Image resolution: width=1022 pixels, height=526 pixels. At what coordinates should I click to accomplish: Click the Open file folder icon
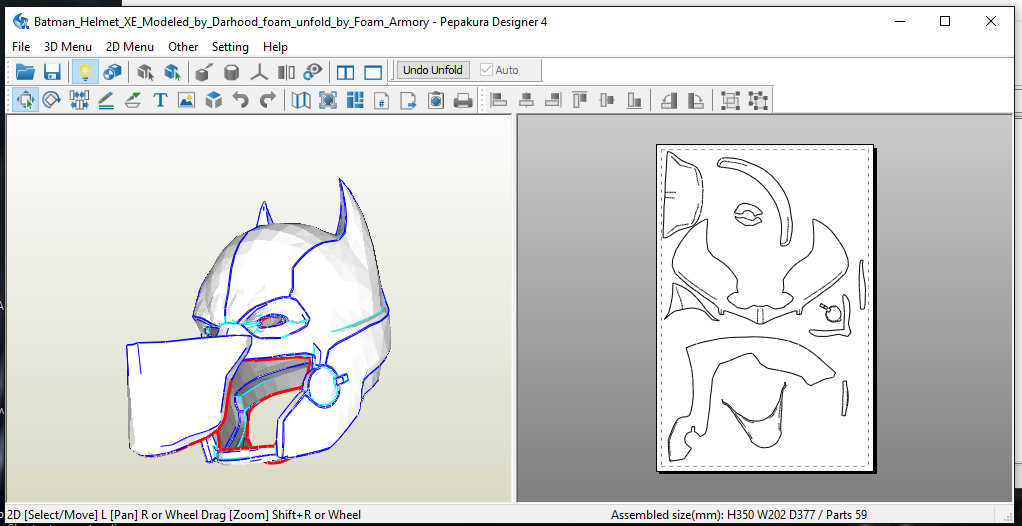coord(25,71)
